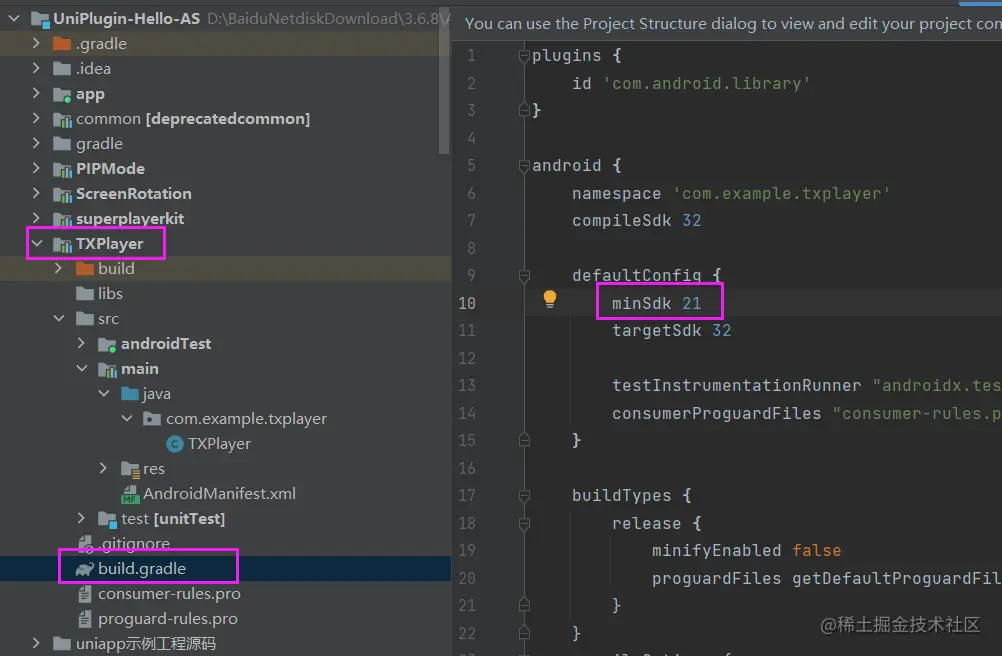Viewport: 1002px width, 656px height.
Task: Collapse the TXPlayer module
Action: click(37, 243)
